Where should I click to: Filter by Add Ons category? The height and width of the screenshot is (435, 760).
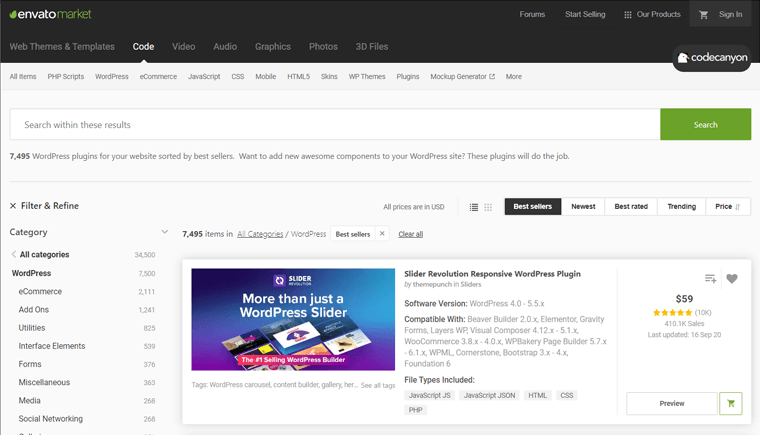click(x=34, y=309)
